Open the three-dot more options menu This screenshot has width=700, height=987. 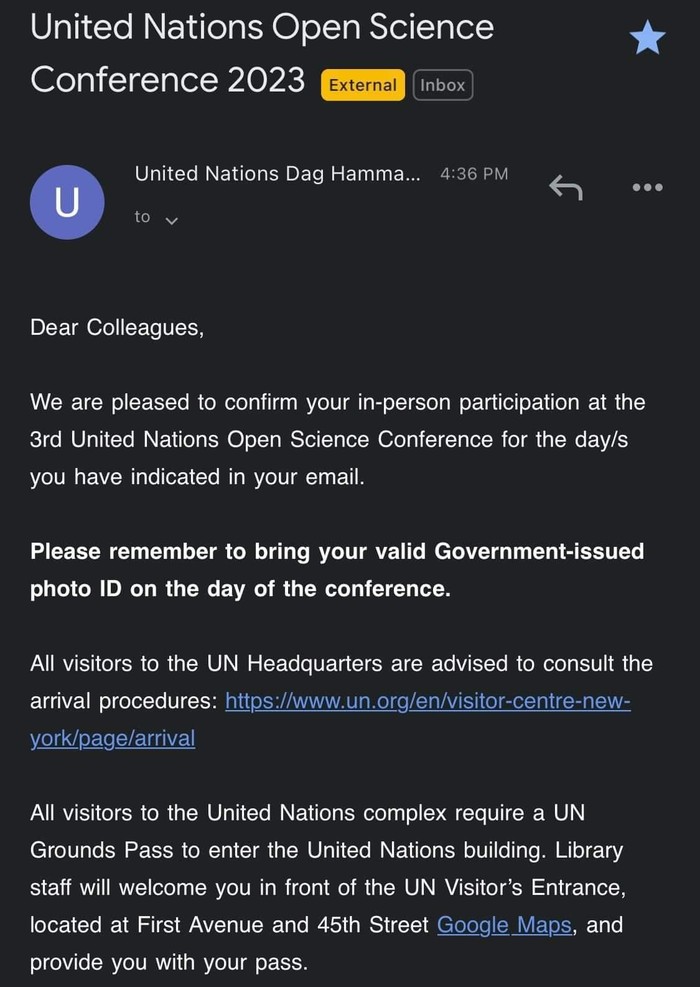[647, 187]
